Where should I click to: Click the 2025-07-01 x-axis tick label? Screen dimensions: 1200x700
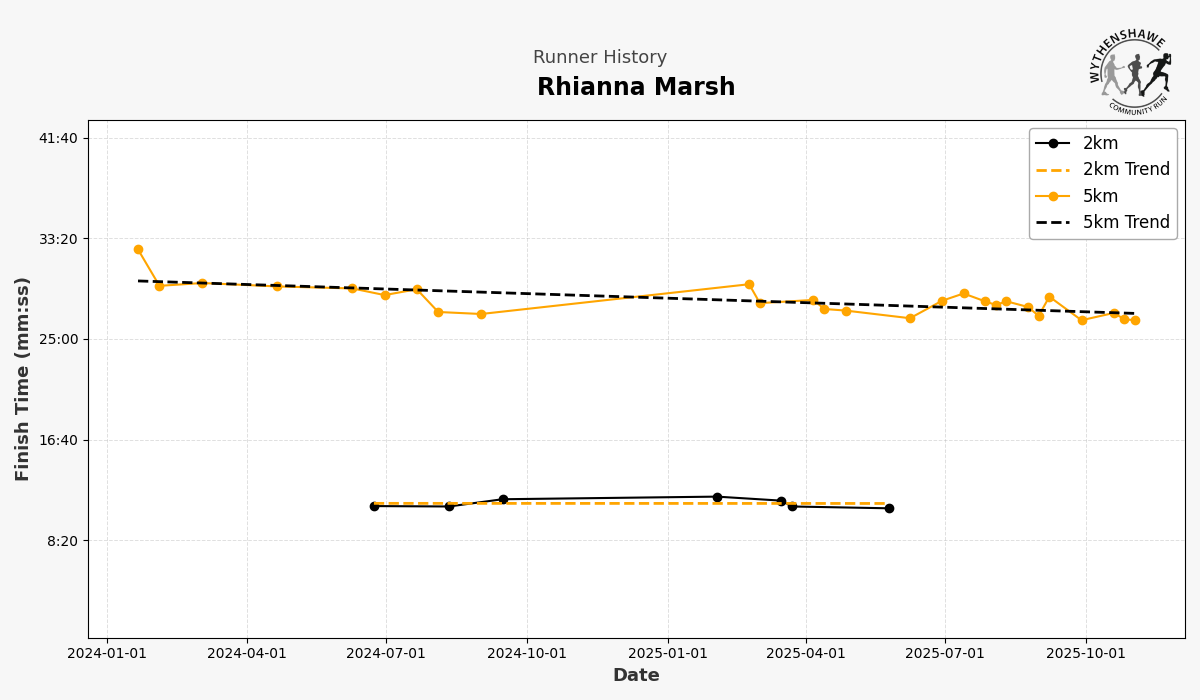(945, 654)
